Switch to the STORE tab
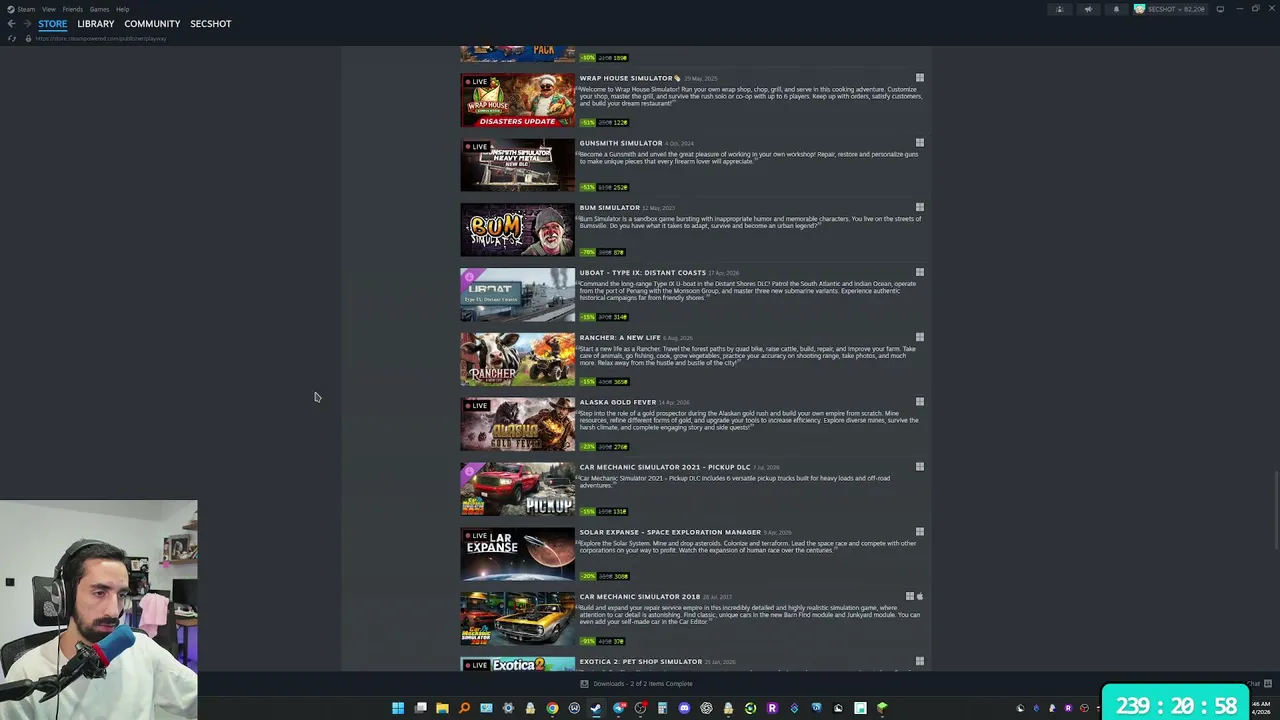Viewport: 1280px width, 720px height. 53,24
